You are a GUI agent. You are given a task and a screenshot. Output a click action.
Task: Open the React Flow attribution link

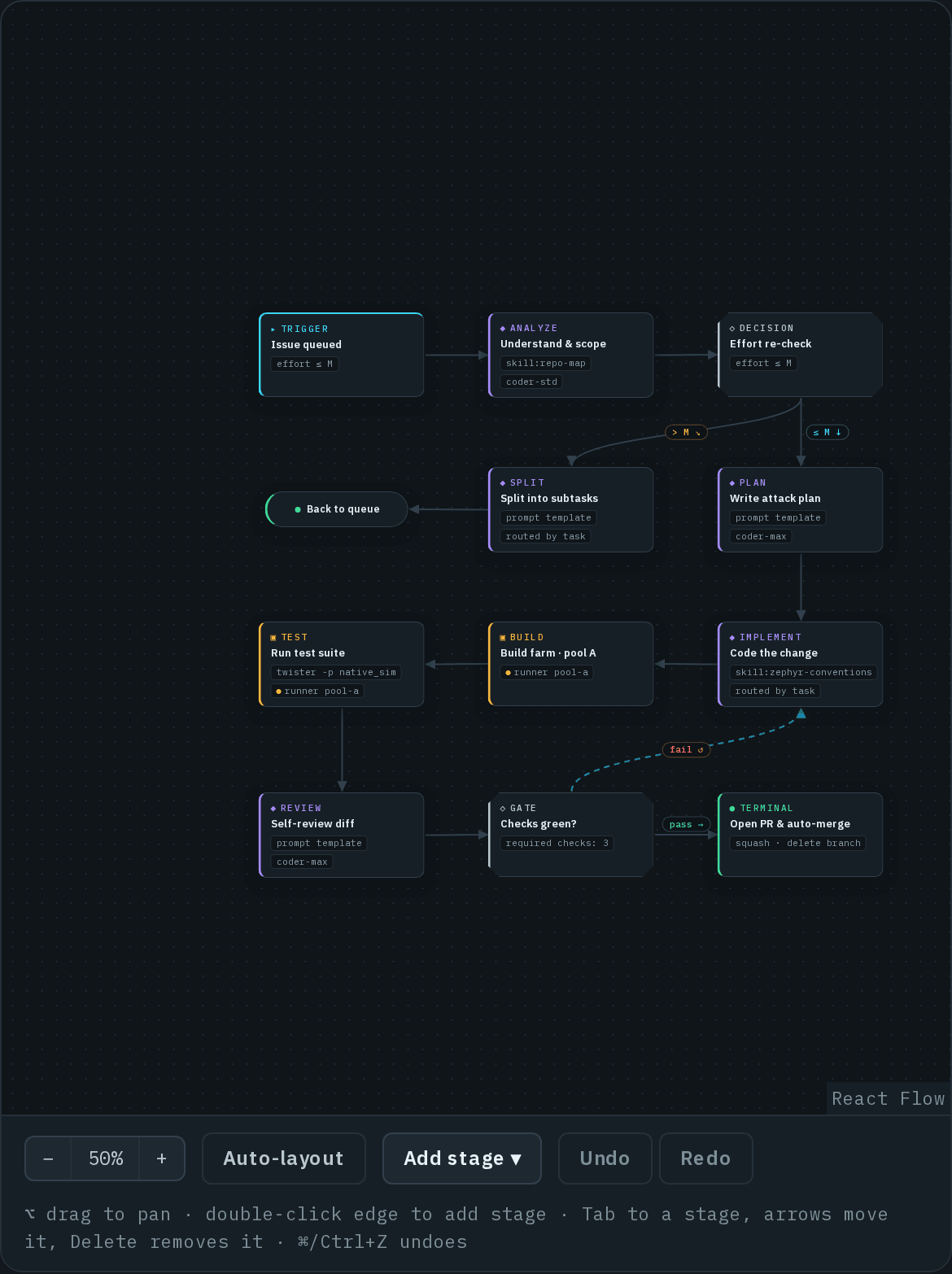point(889,1098)
